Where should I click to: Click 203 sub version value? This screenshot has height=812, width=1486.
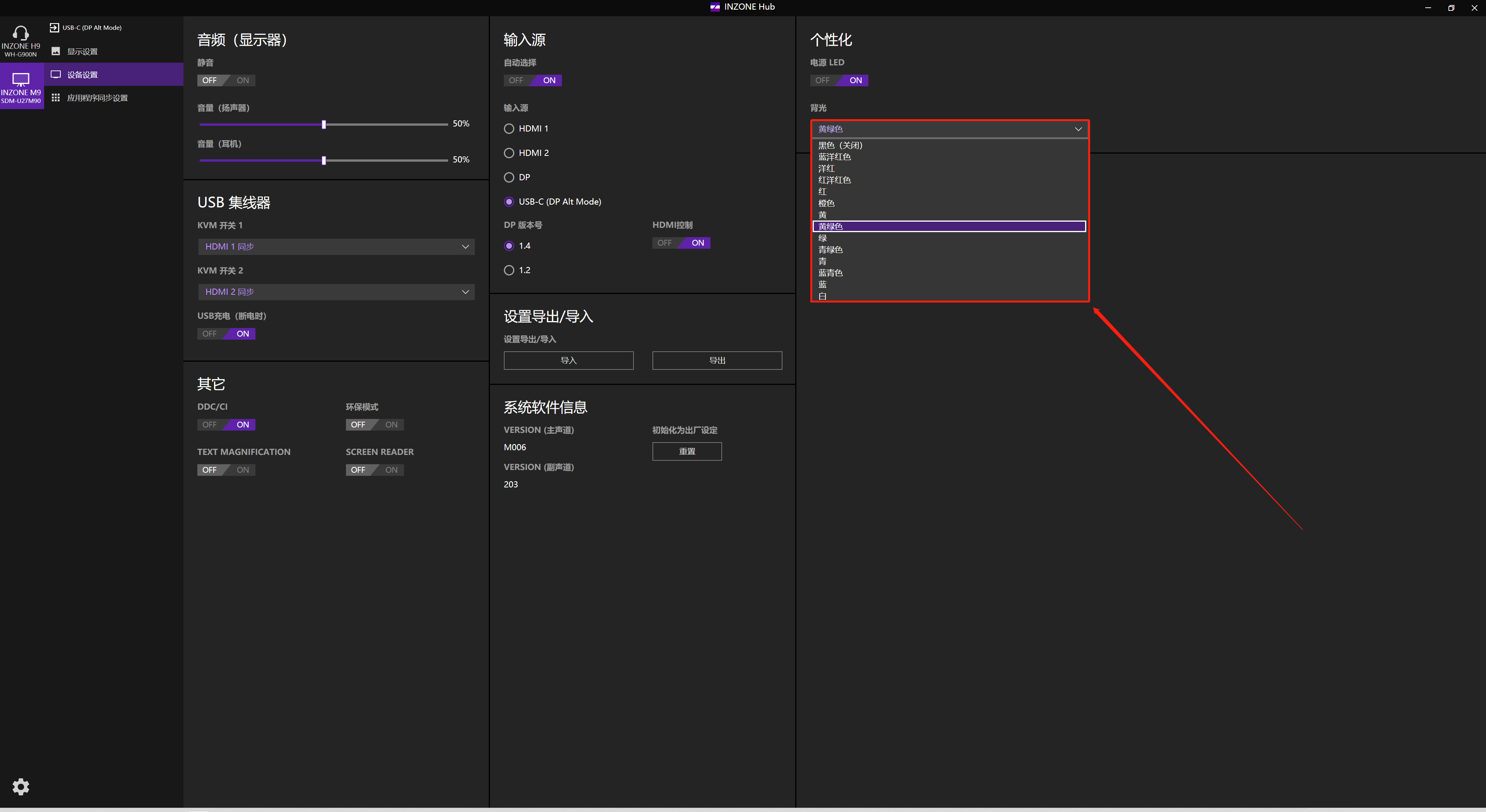(x=510, y=484)
